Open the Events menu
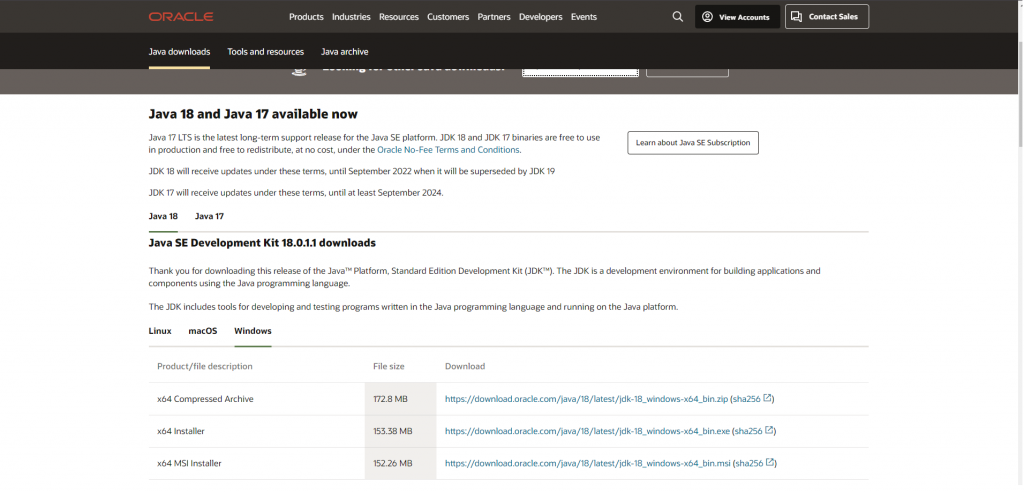This screenshot has width=1024, height=492. click(x=584, y=17)
